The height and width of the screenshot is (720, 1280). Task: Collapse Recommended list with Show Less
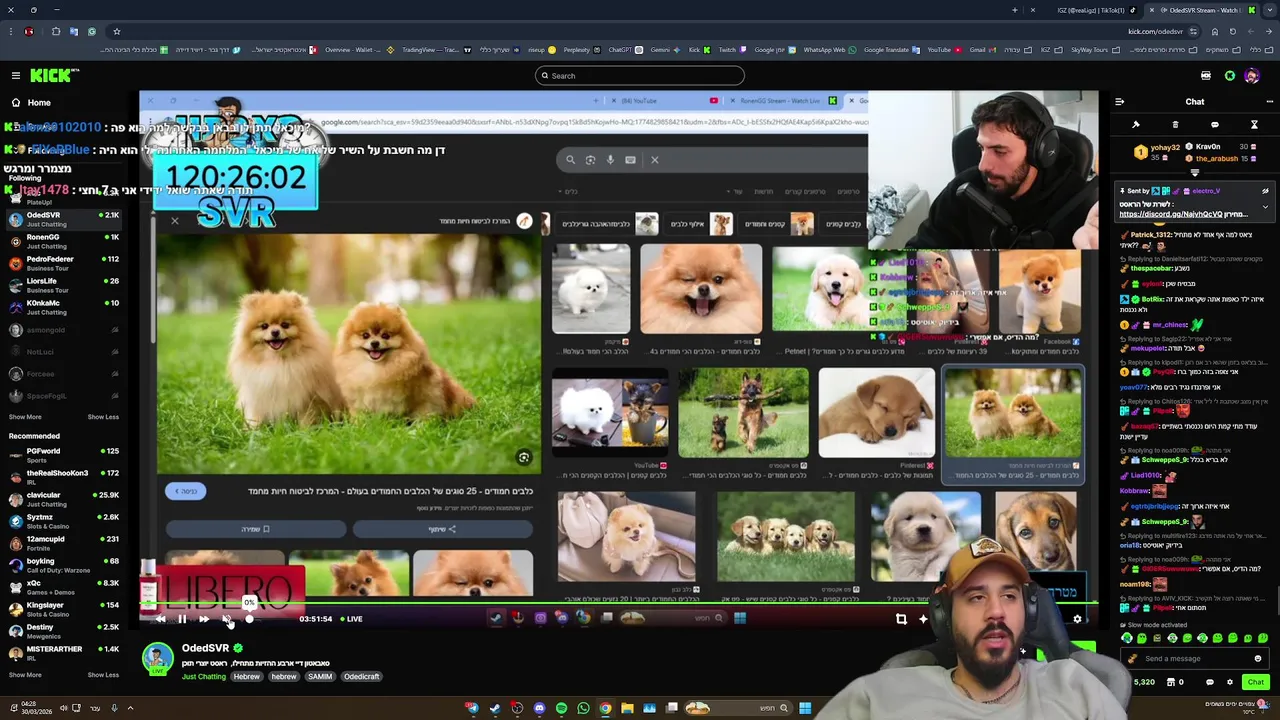[x=103, y=675]
